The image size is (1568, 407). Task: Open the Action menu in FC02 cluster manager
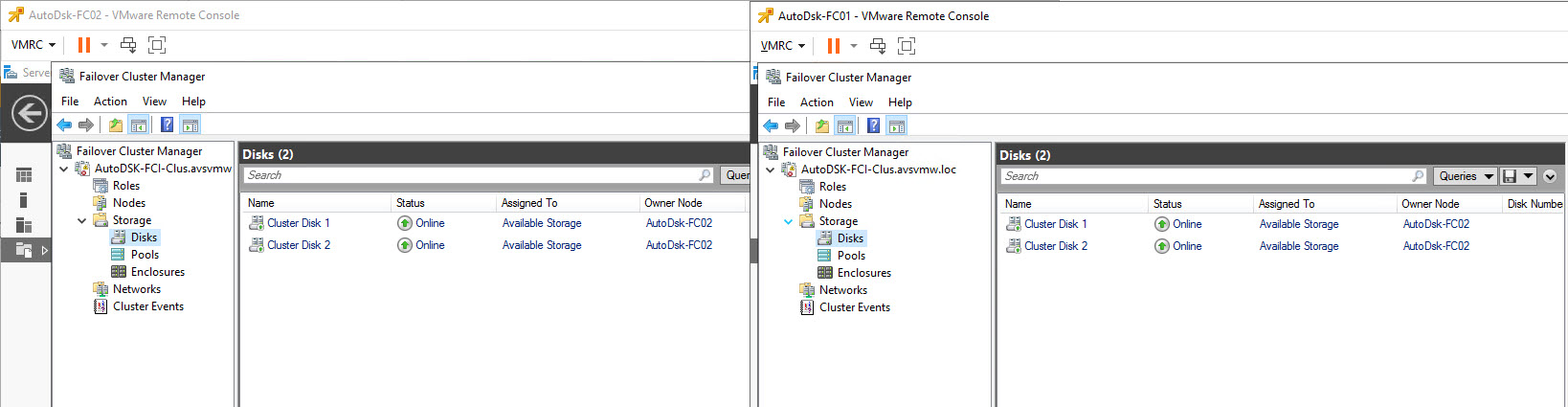110,102
